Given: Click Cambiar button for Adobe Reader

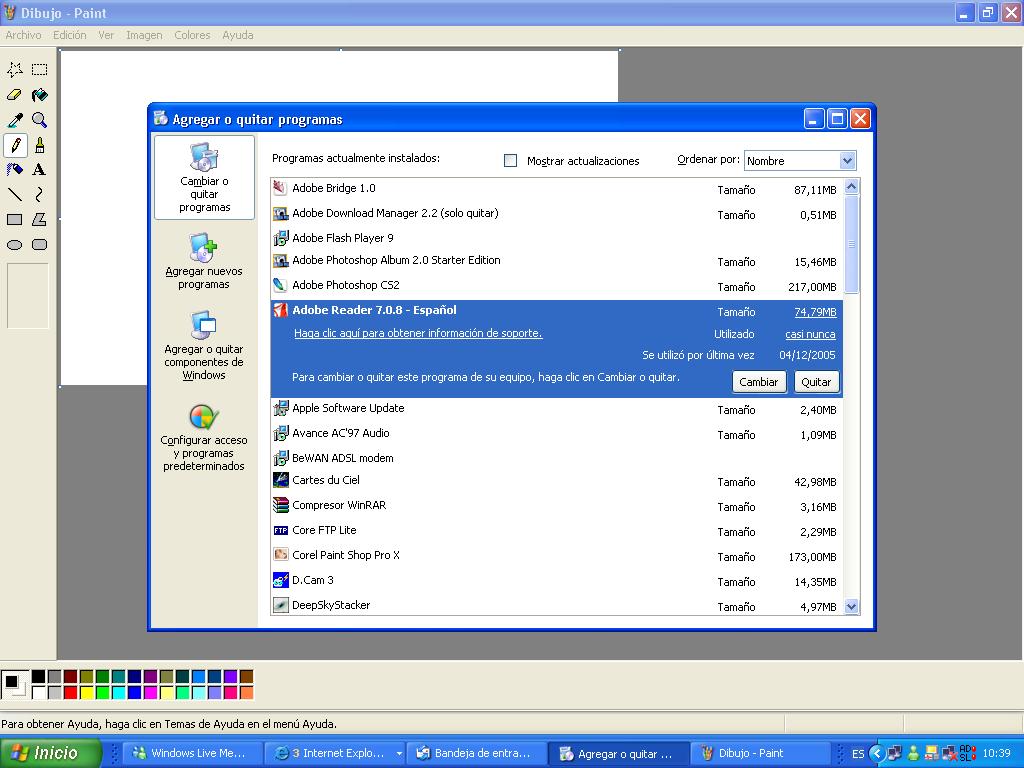Looking at the screenshot, I should (758, 382).
